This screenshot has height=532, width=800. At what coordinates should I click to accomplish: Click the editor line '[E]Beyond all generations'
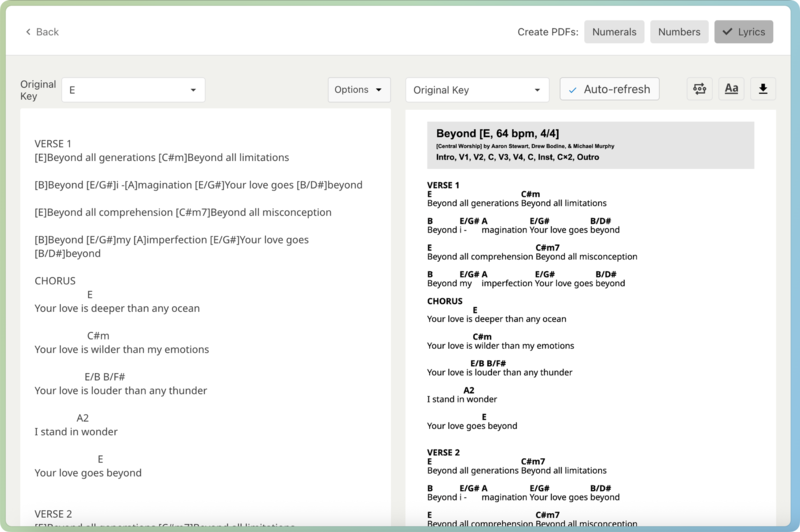pyautogui.click(x=161, y=158)
